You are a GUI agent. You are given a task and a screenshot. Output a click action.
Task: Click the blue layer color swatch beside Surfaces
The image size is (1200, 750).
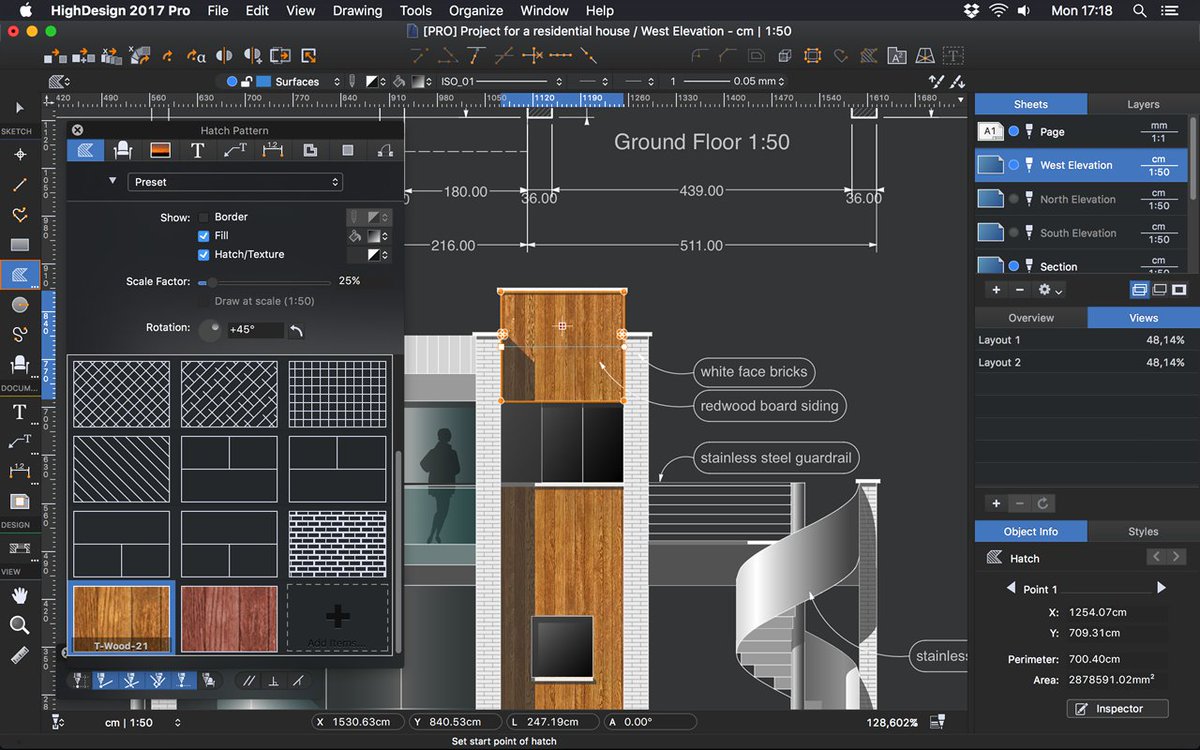click(x=264, y=81)
